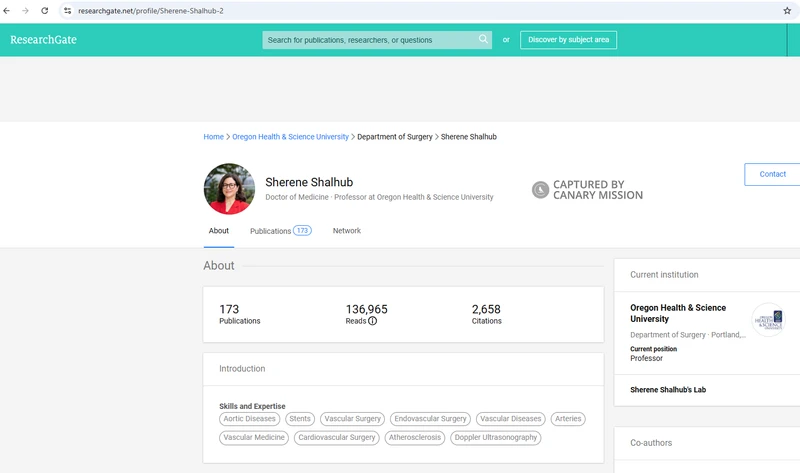Click the ResearchGate logo
Image resolution: width=800 pixels, height=473 pixels.
tap(43, 40)
